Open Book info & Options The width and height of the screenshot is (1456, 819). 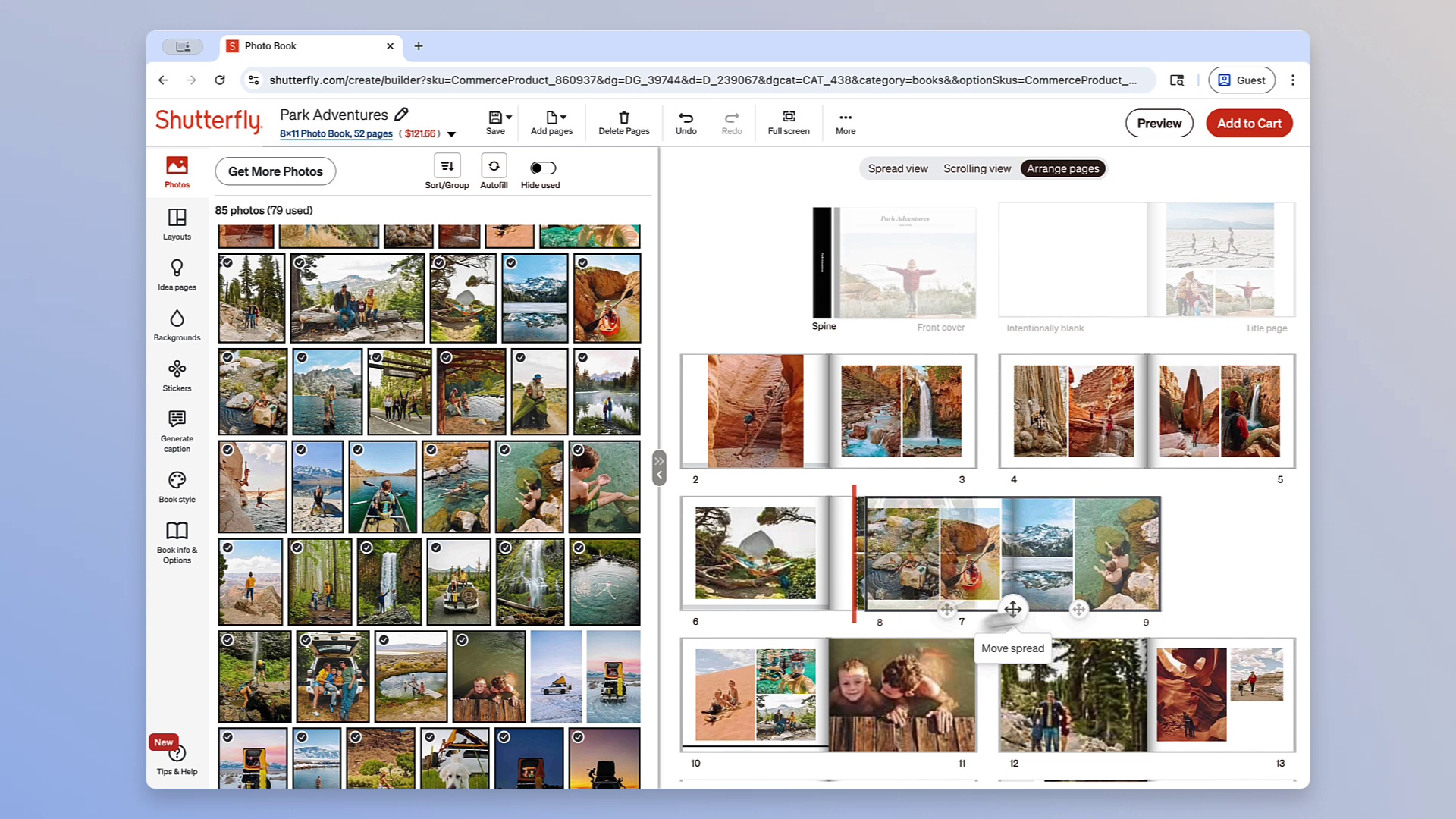(x=177, y=542)
